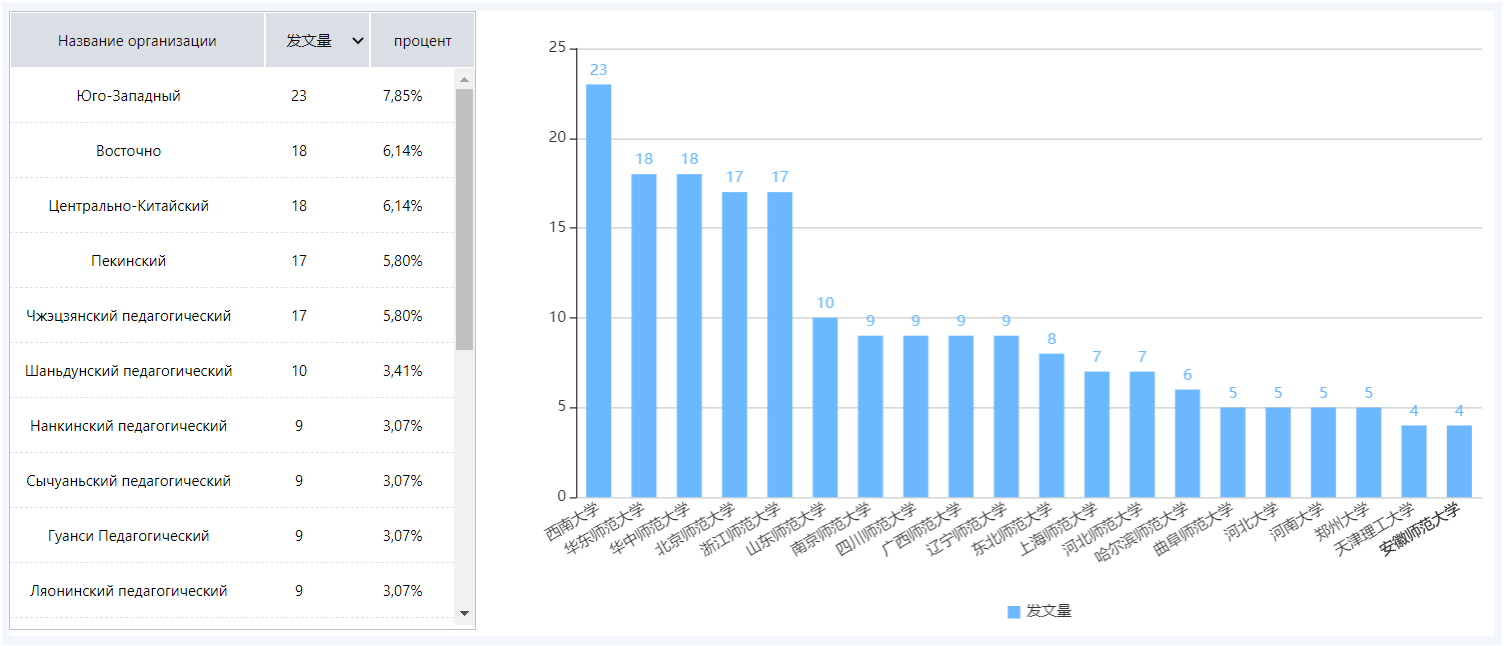Image resolution: width=1506 pixels, height=646 pixels.
Task: Click the процент column header
Action: coord(422,41)
